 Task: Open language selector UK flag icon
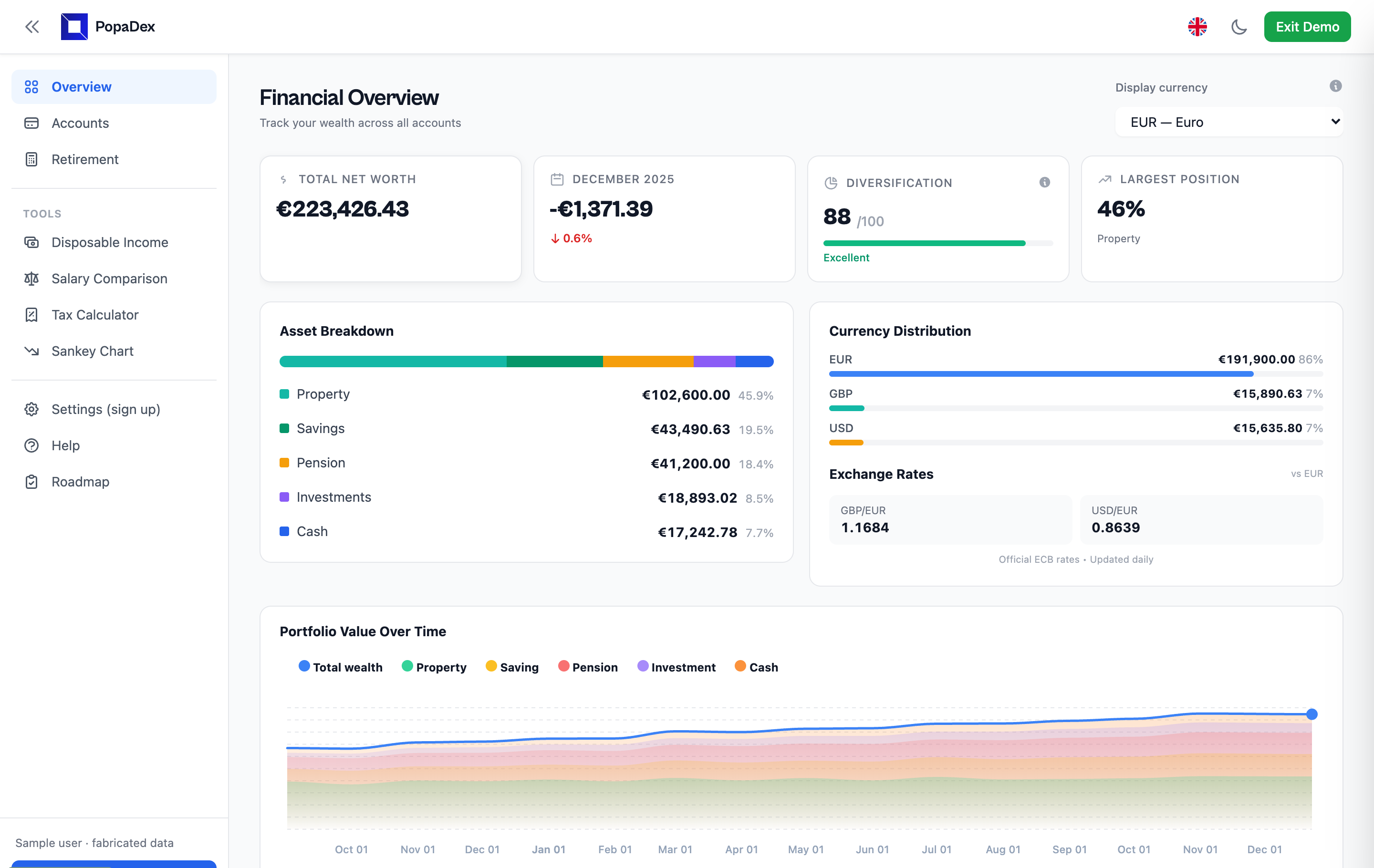pos(1197,27)
